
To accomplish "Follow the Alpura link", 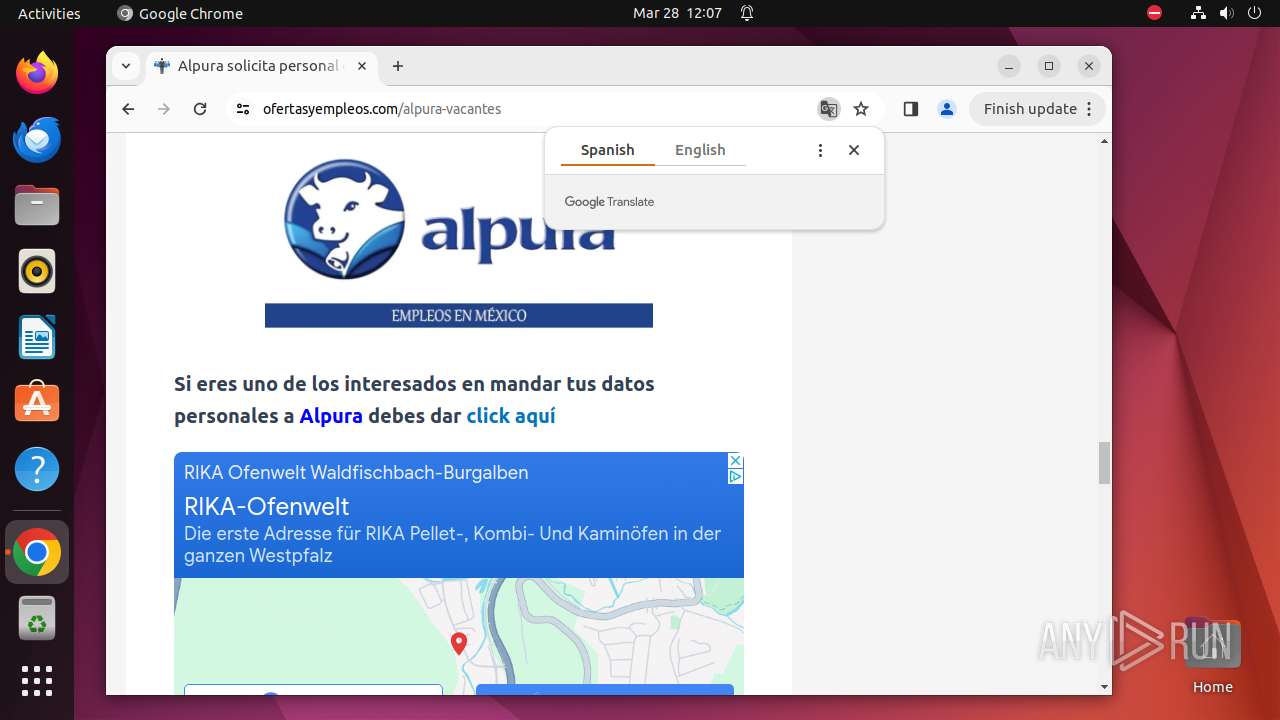I will 331,416.
